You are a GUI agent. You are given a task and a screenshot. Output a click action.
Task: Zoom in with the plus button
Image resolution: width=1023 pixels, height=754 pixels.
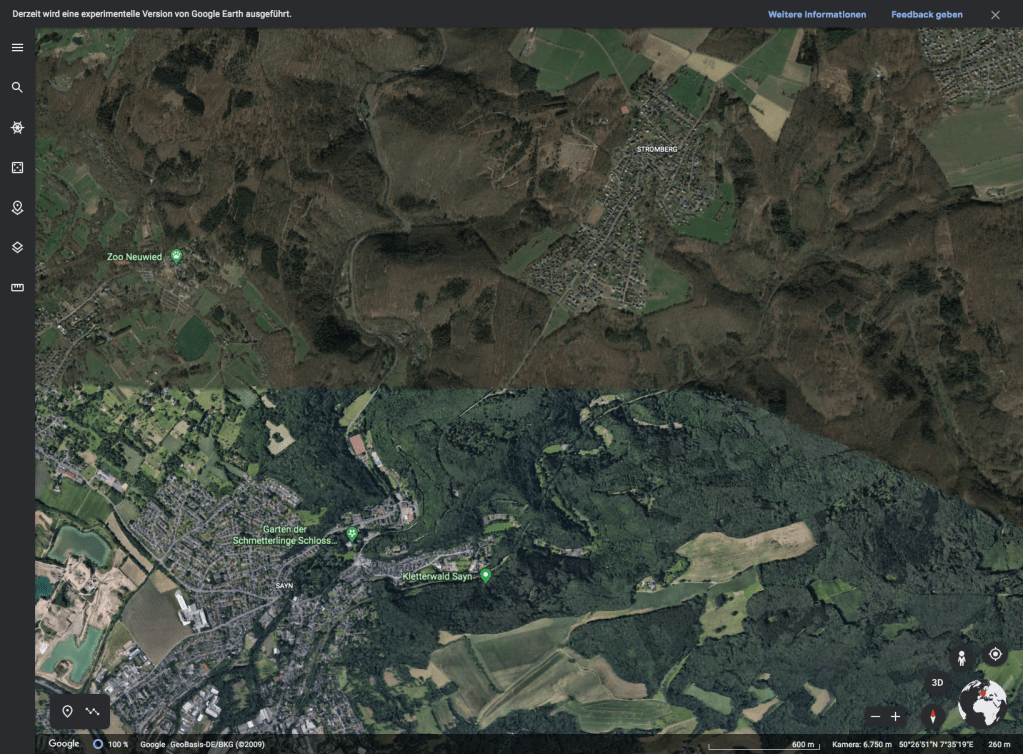[896, 716]
